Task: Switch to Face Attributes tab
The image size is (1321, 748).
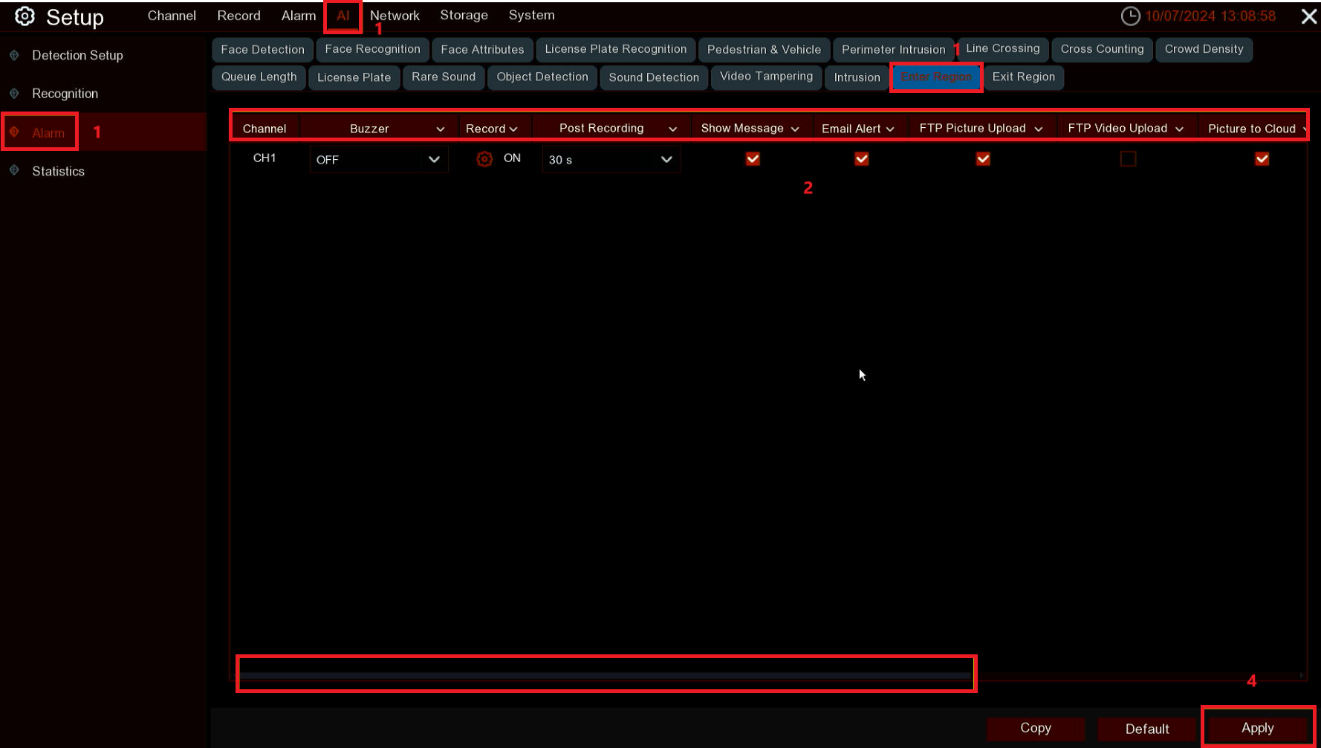Action: (482, 50)
